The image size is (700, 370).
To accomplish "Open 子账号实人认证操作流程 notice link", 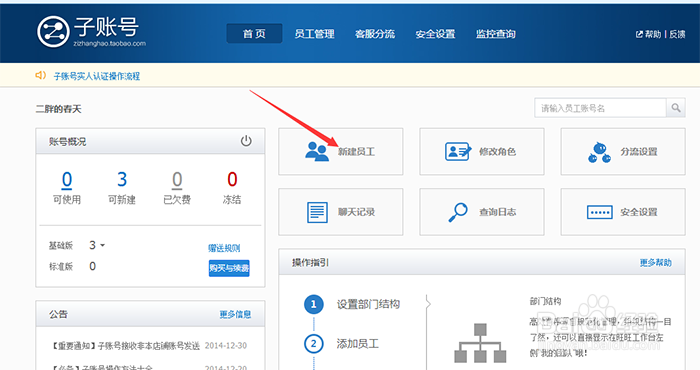I will coord(97,76).
